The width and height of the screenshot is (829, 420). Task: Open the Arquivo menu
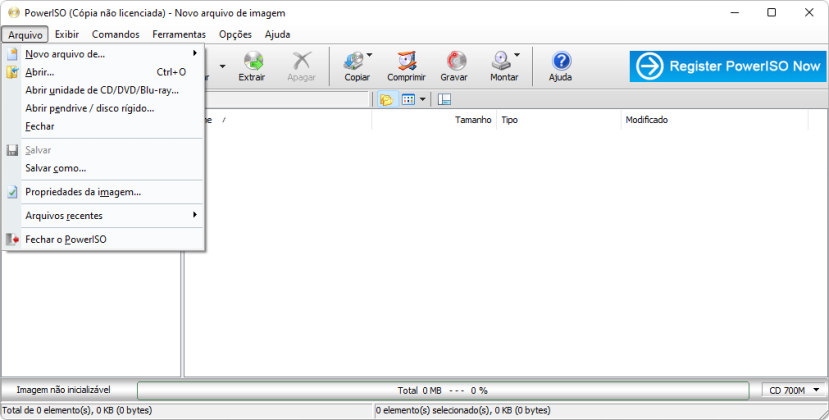(25, 35)
